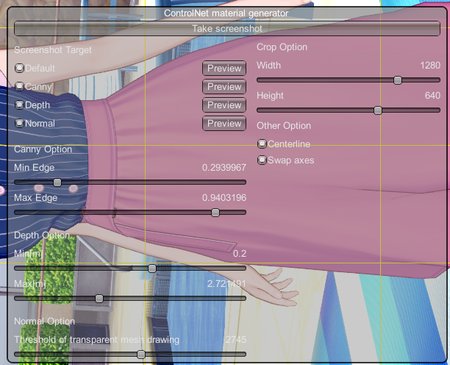
Task: Toggle the Swap axes option
Action: click(x=262, y=160)
